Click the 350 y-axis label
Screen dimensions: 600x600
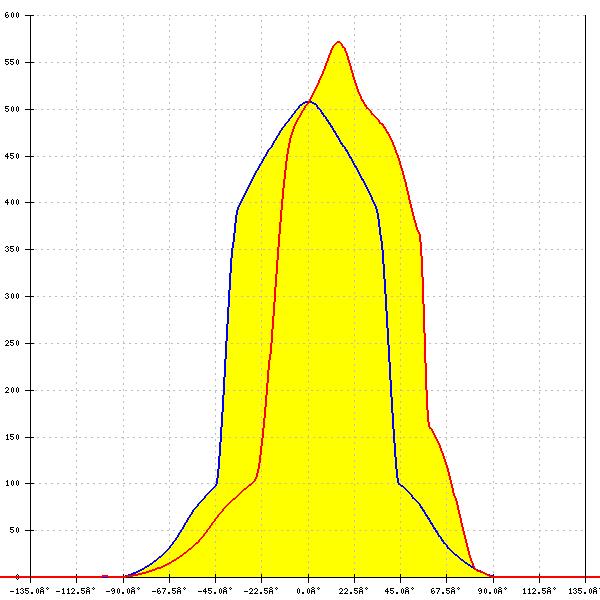12,249
